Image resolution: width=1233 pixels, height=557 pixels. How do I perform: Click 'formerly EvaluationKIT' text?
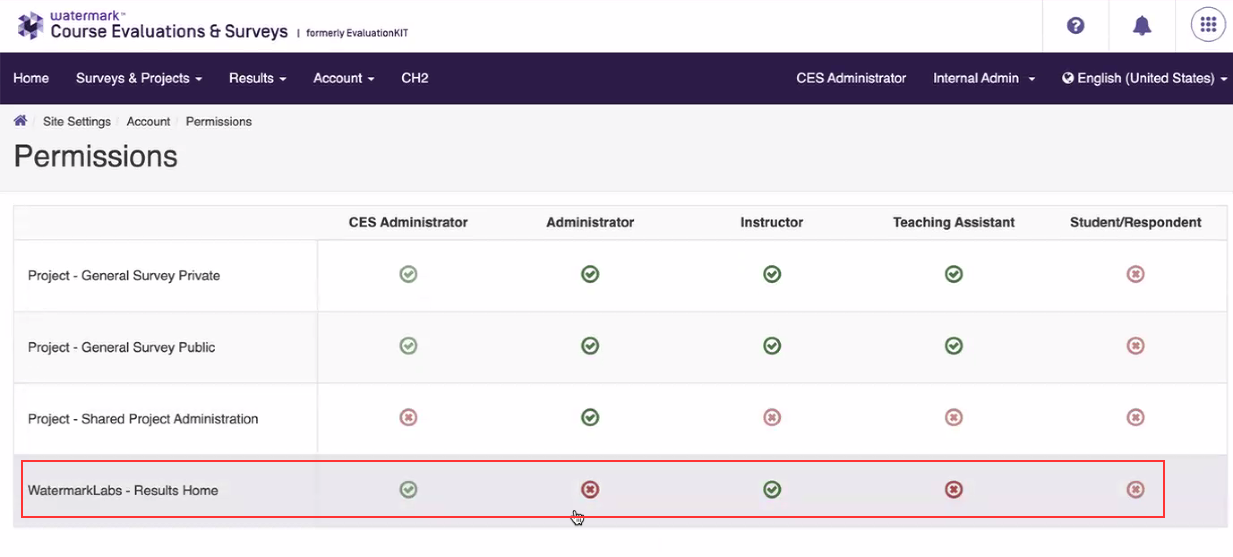point(357,33)
